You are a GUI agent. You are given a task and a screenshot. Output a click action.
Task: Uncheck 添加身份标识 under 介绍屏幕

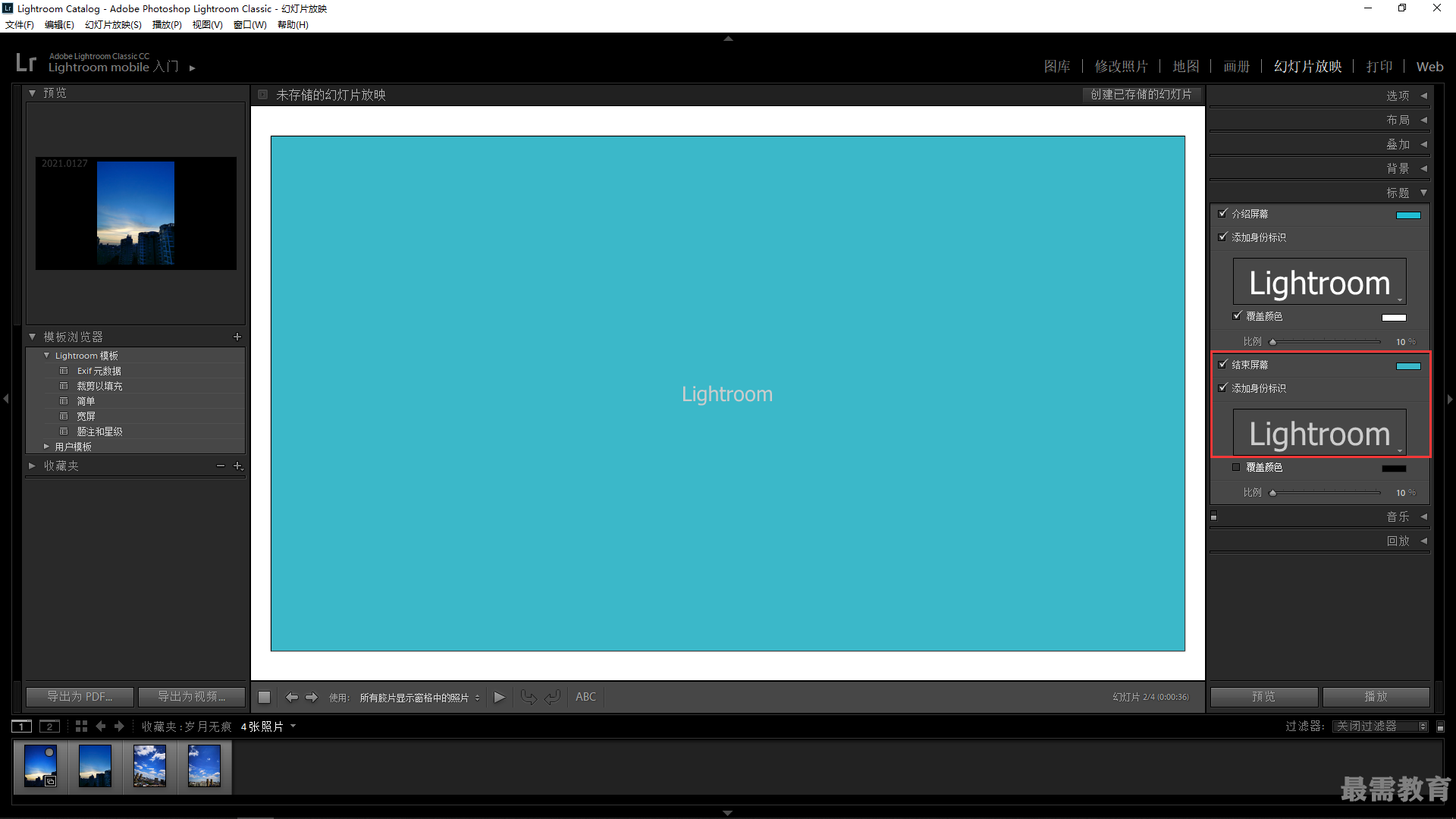1222,237
